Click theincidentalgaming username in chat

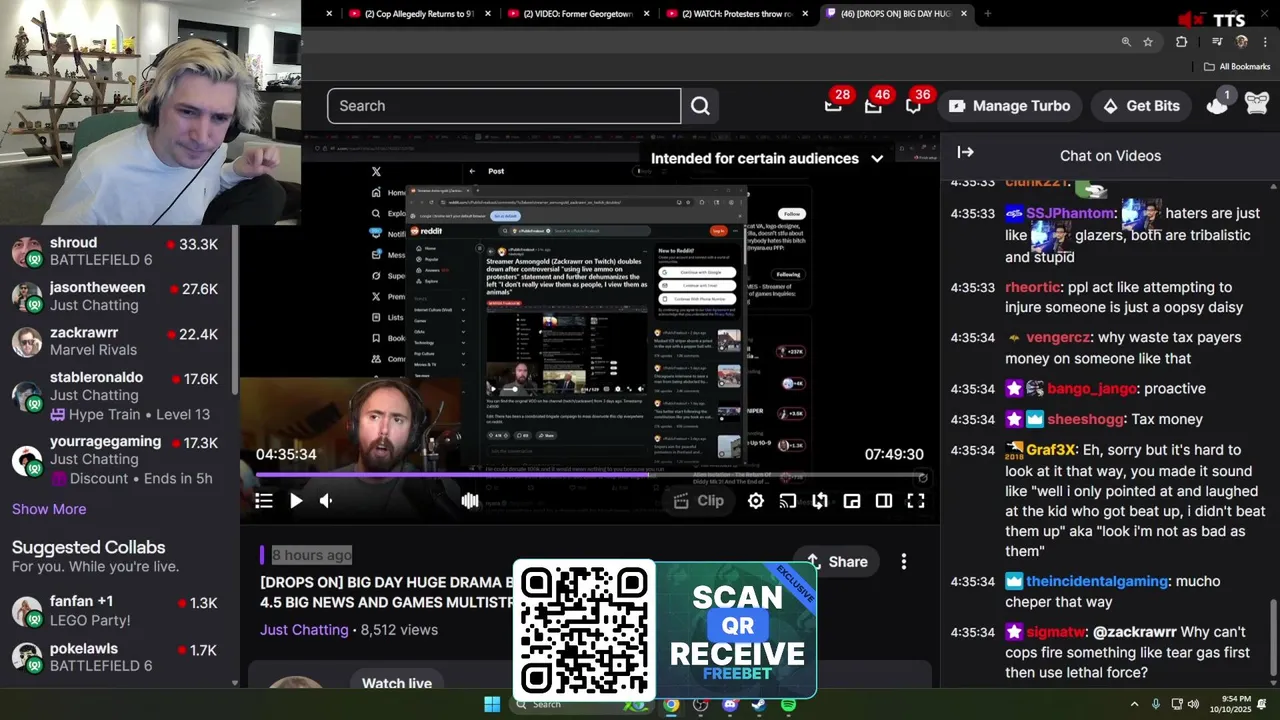click(x=1097, y=581)
